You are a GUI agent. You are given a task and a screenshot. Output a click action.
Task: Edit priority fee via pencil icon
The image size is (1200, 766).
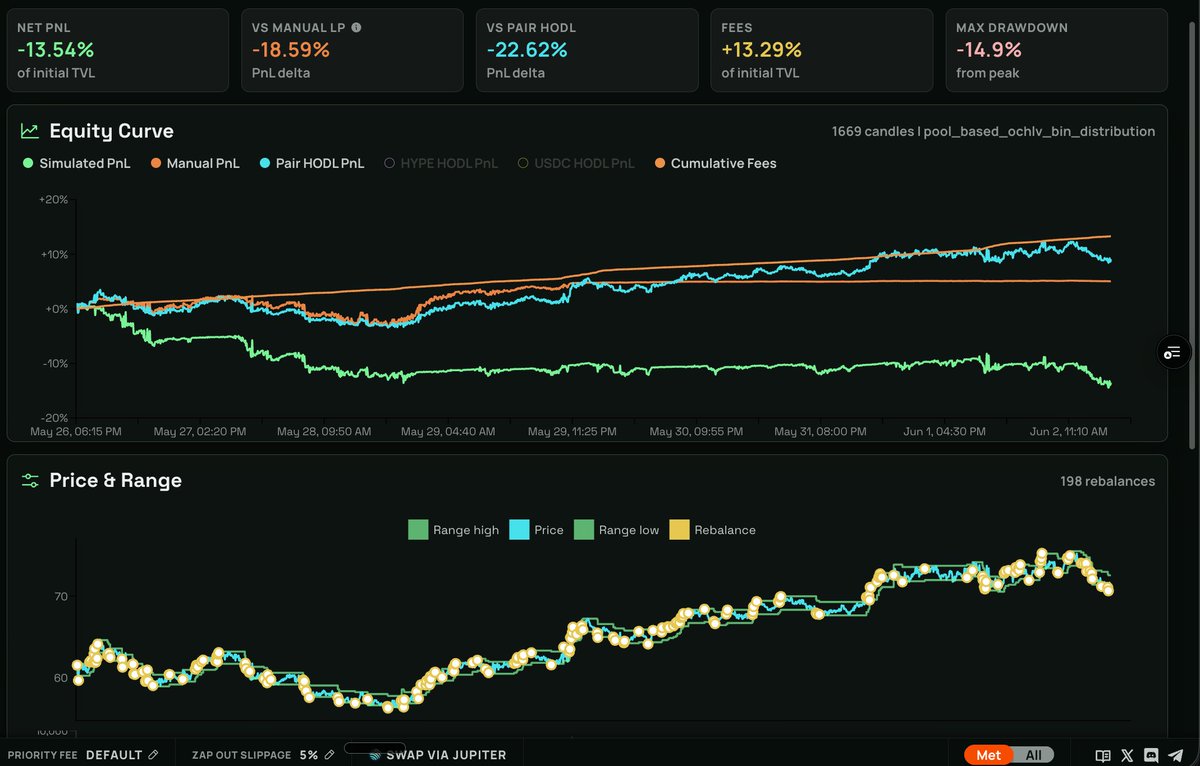153,755
